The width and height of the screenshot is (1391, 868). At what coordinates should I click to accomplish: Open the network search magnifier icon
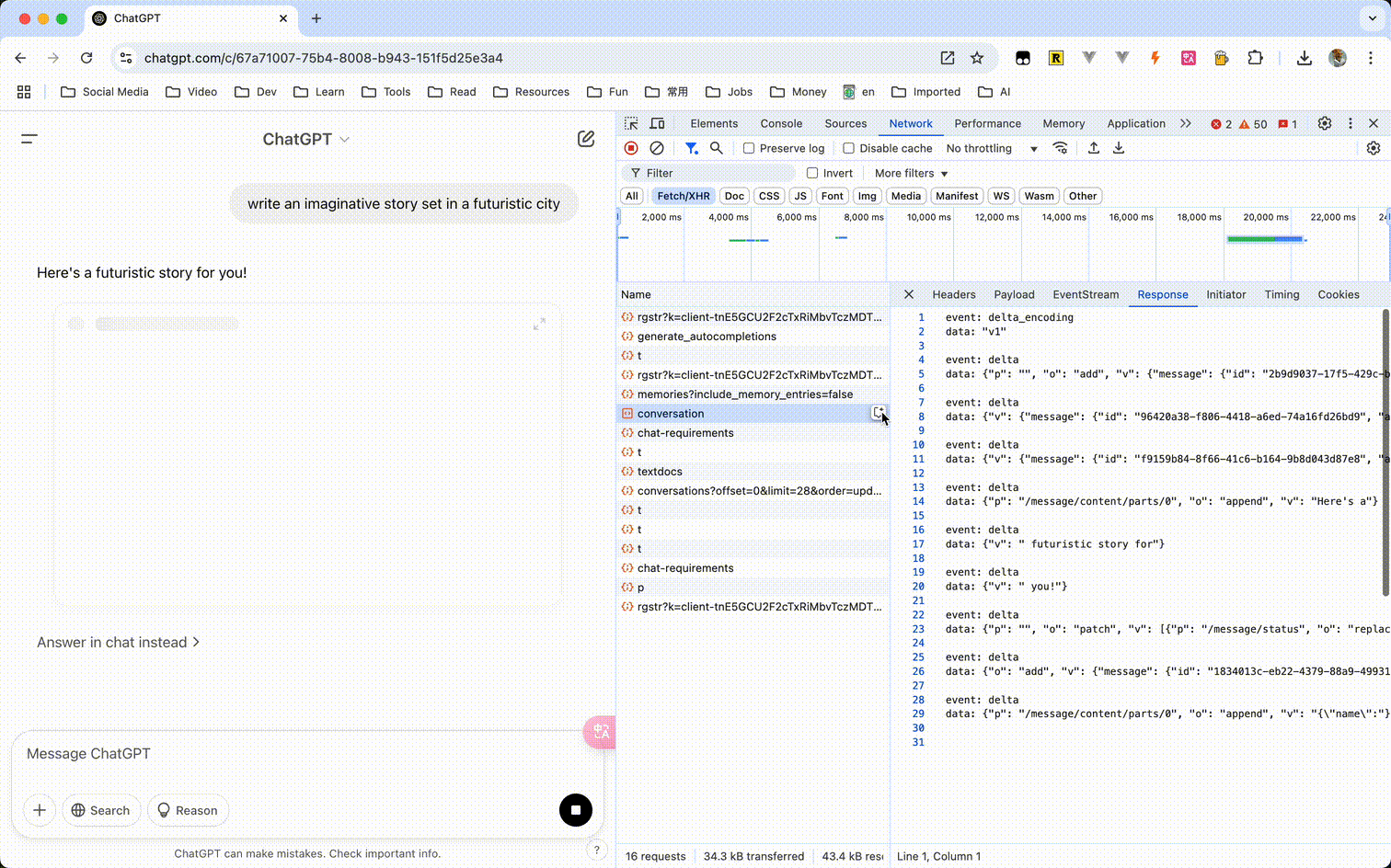click(x=717, y=148)
